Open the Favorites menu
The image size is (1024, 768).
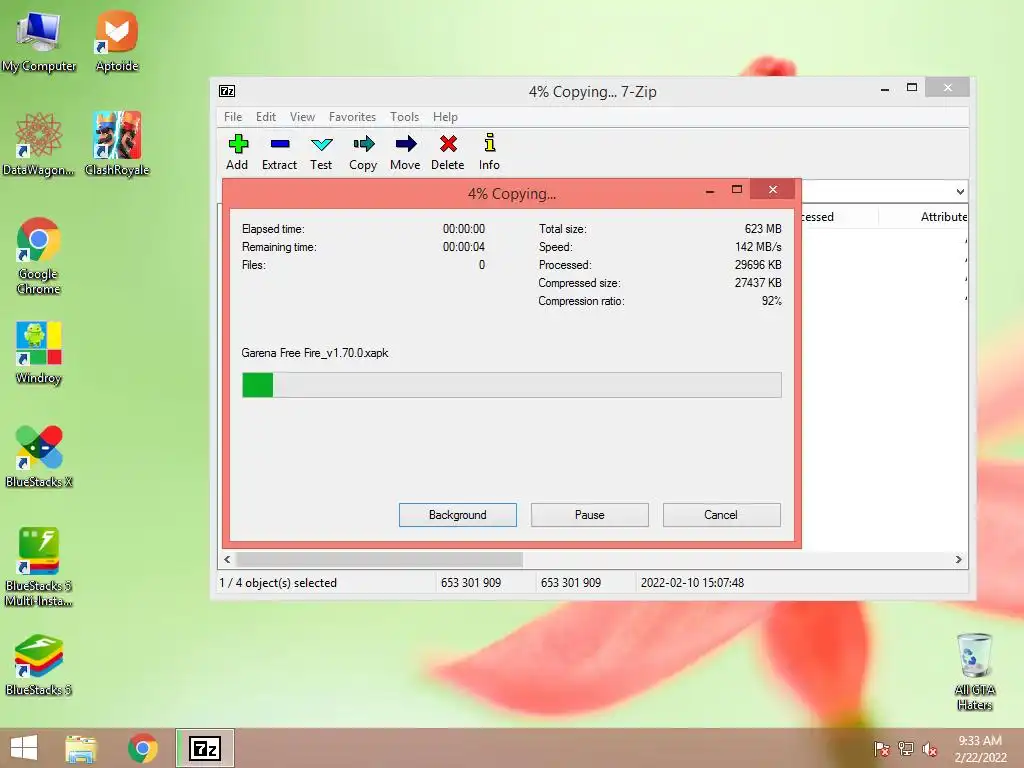tap(353, 117)
